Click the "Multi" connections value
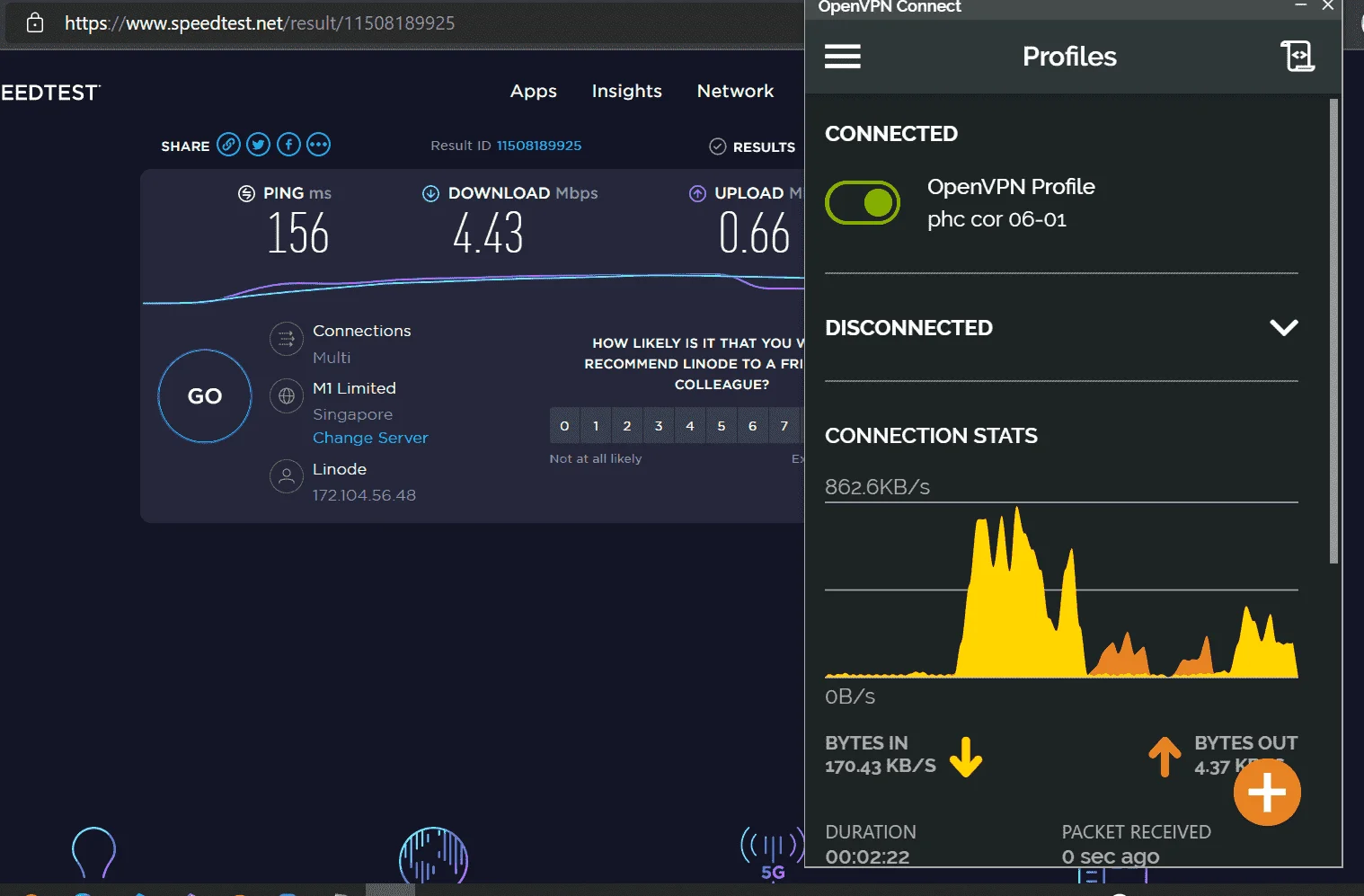The height and width of the screenshot is (896, 1364). 332,358
